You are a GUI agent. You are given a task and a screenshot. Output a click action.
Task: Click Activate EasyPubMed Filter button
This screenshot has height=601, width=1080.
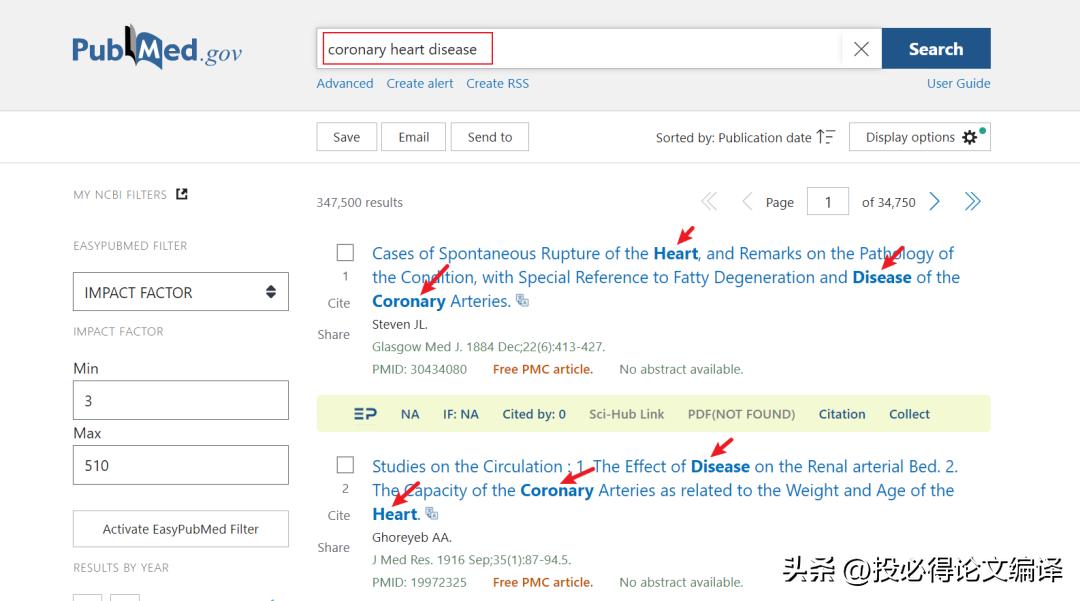(x=181, y=529)
